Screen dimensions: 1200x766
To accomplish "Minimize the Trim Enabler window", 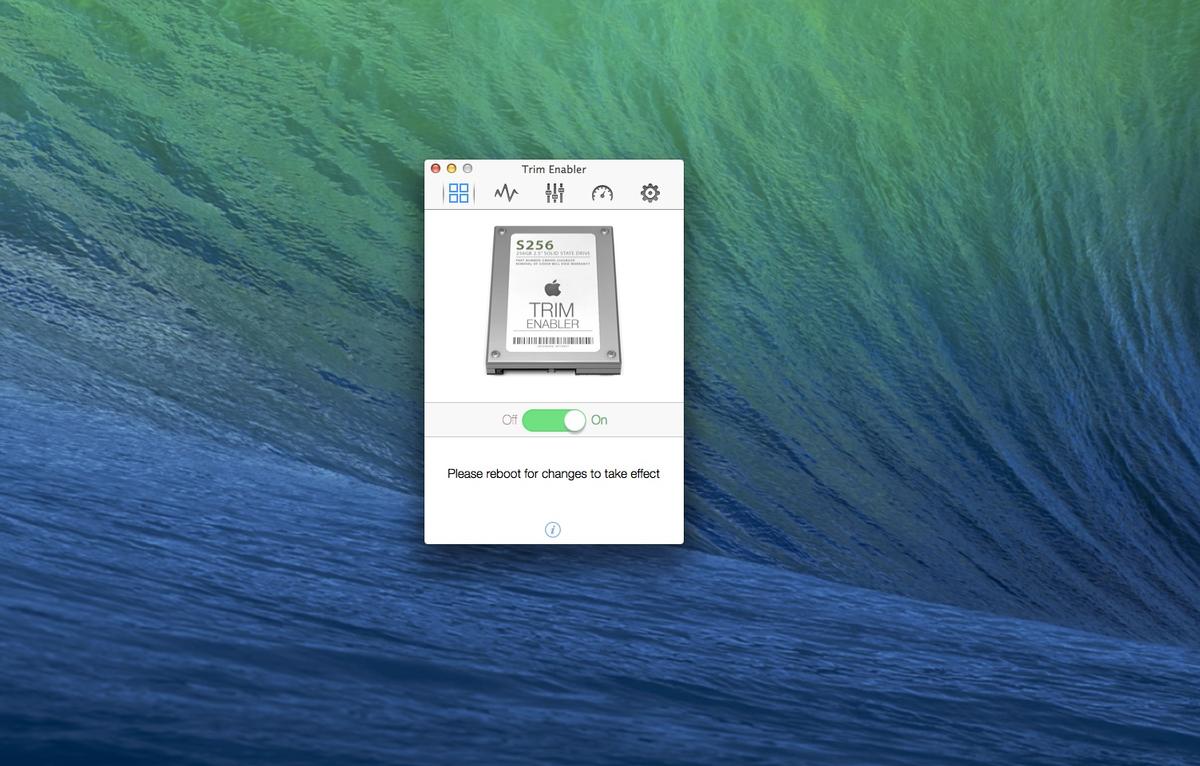I will (x=451, y=169).
